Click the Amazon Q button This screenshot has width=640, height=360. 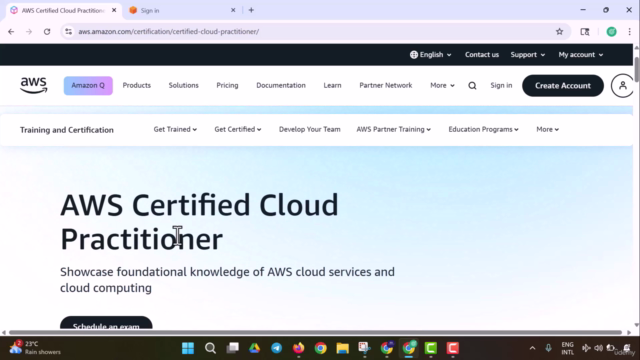point(88,85)
